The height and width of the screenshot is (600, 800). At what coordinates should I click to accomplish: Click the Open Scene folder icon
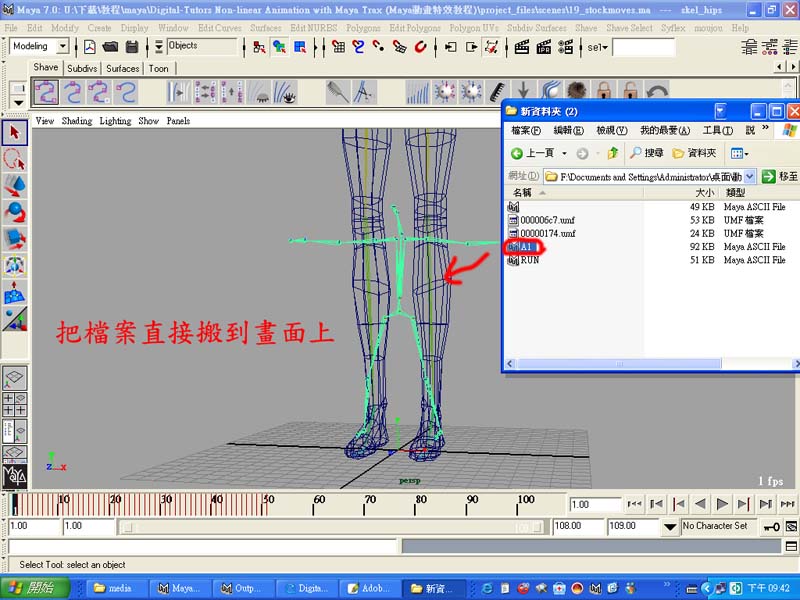pos(110,47)
